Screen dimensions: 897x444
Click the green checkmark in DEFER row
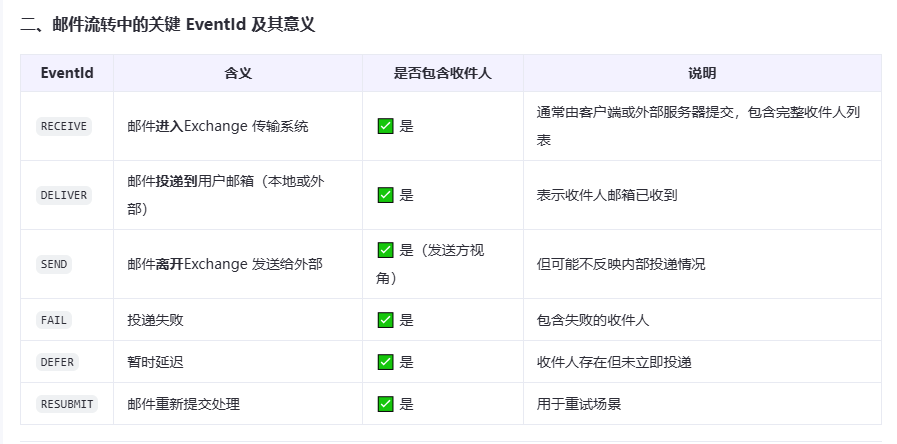click(x=386, y=362)
